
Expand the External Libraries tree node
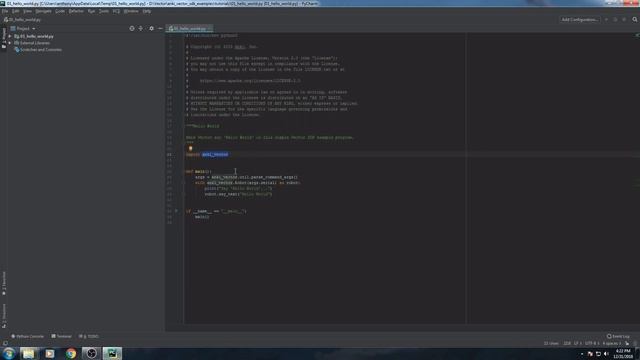pos(10,43)
